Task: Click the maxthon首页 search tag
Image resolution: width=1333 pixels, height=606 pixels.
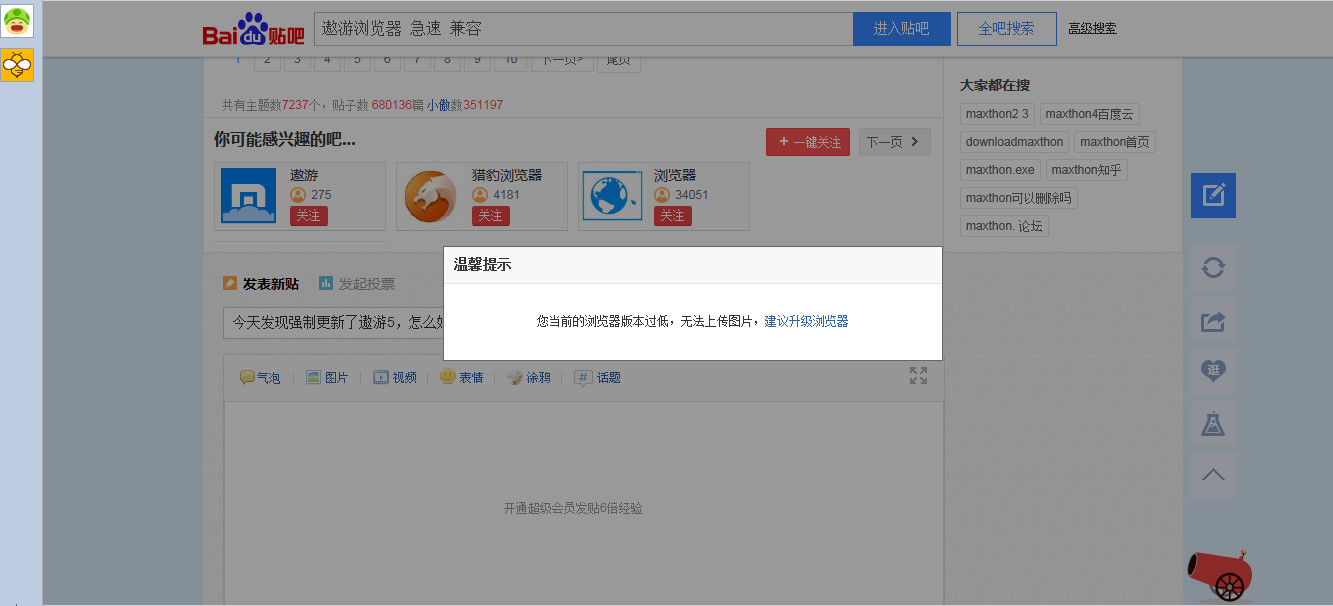Action: tap(1115, 142)
